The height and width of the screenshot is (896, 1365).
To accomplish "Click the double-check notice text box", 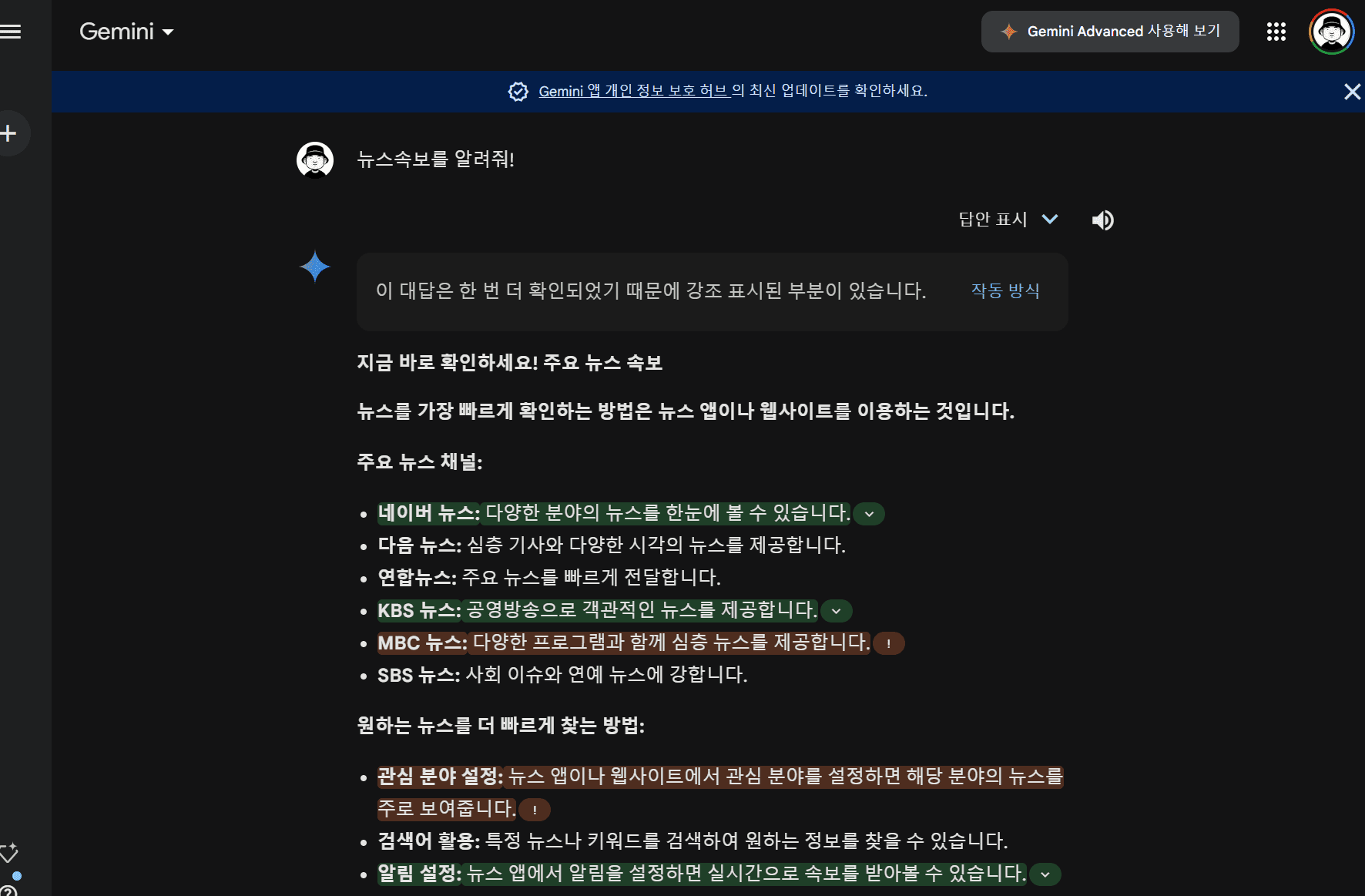I will pyautogui.click(x=712, y=292).
